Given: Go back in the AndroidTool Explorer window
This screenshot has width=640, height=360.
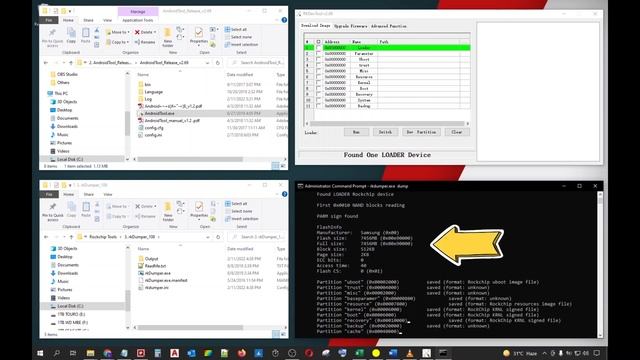Looking at the screenshot, I should click(x=46, y=63).
